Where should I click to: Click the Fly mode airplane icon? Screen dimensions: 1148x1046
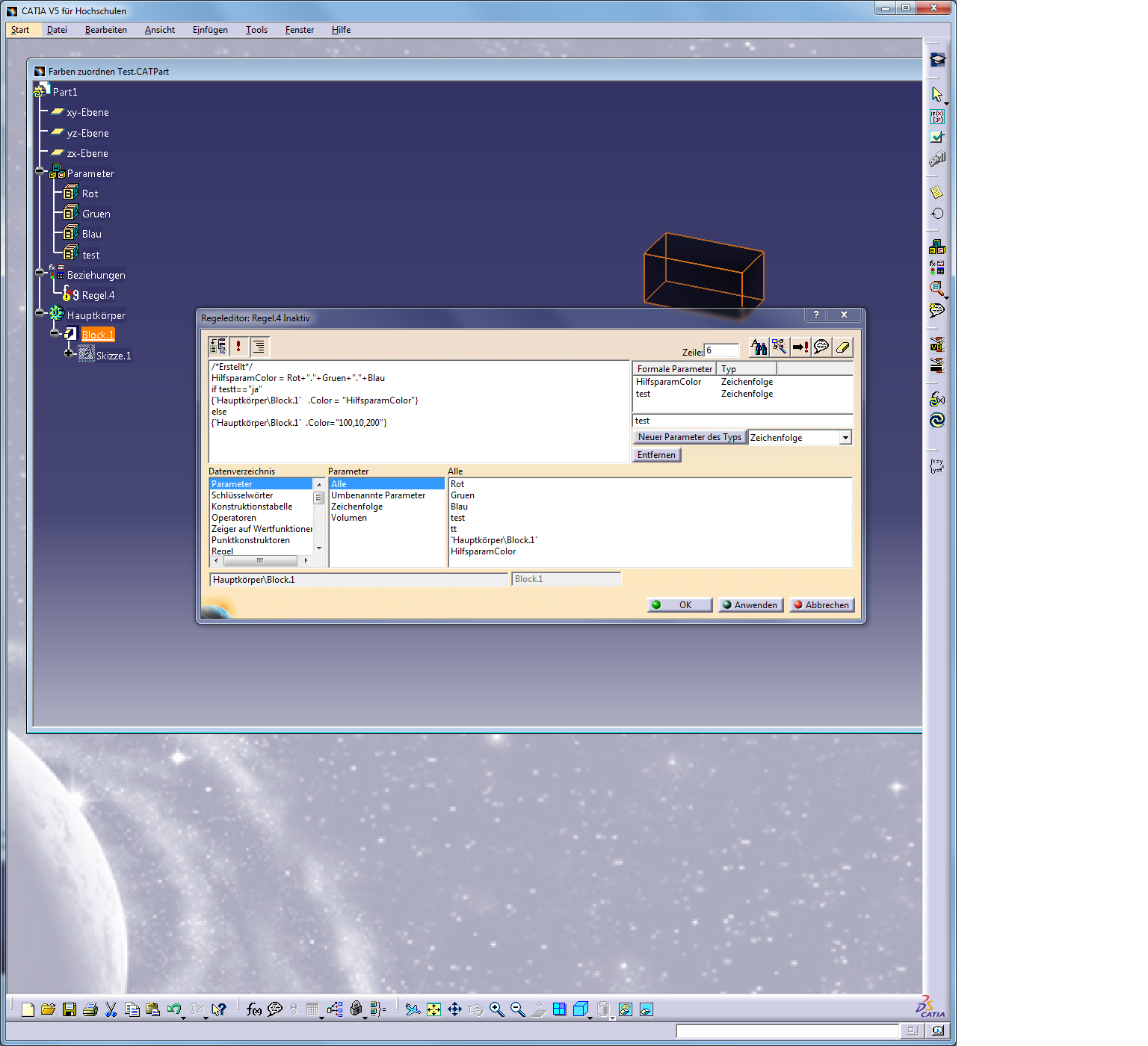pyautogui.click(x=413, y=1009)
